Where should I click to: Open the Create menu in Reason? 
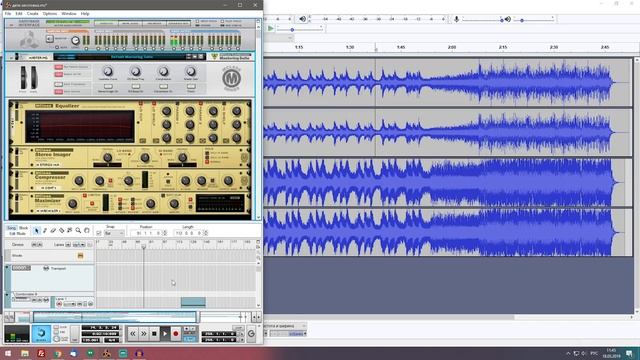pos(33,13)
